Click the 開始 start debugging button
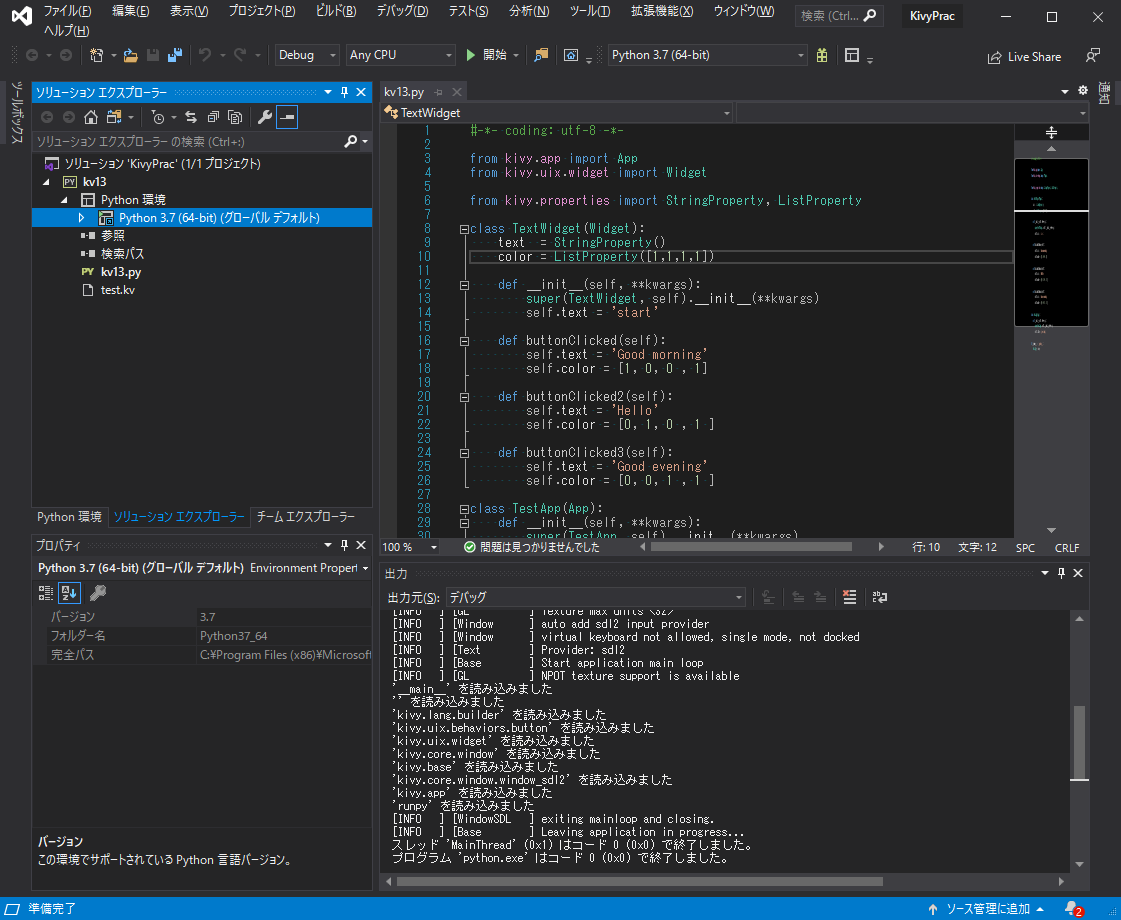The width and height of the screenshot is (1121, 920). pos(486,55)
